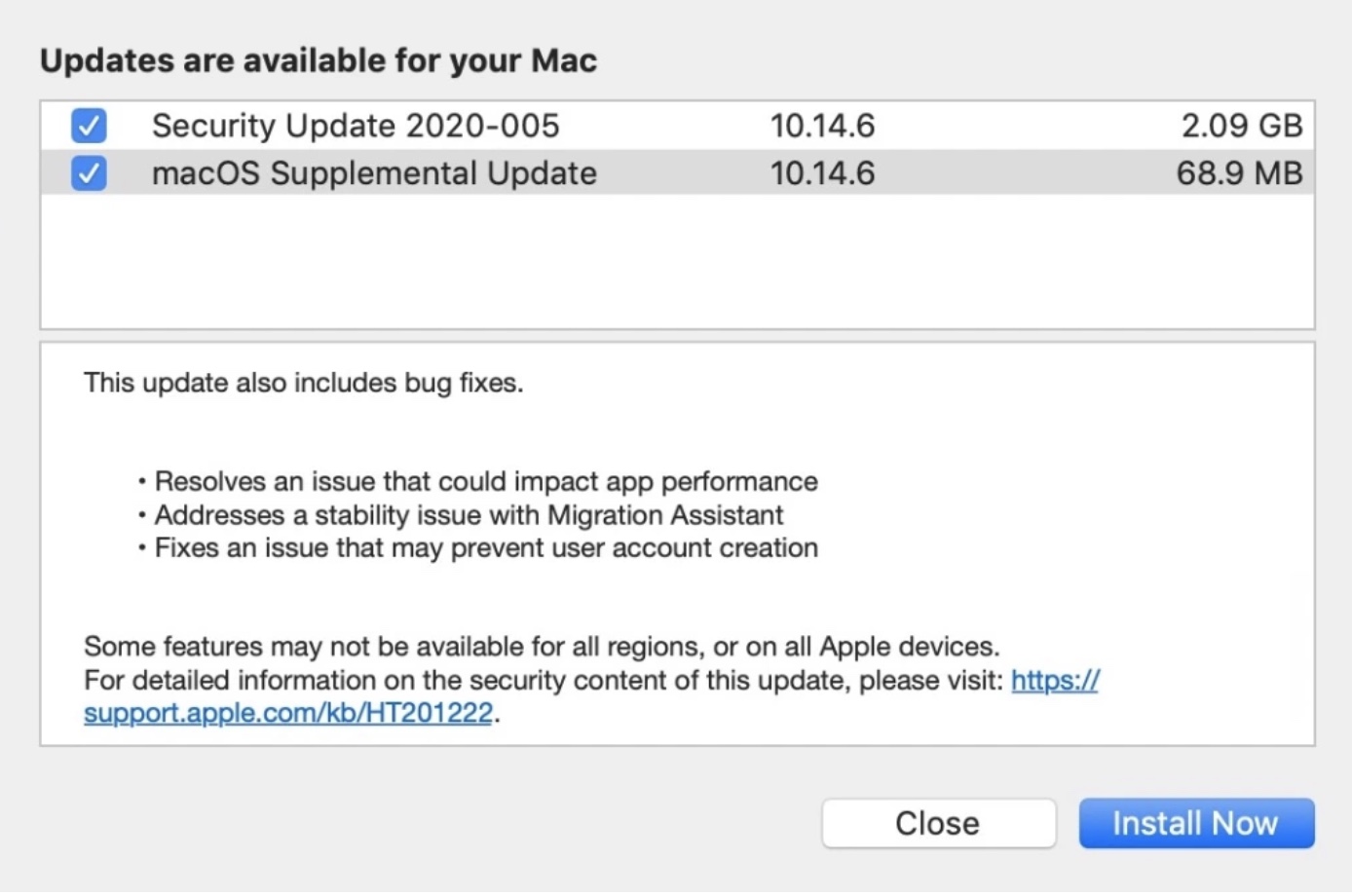Screen dimensions: 1352x896
Task: Click empty space below the update rows
Action: [x=677, y=261]
